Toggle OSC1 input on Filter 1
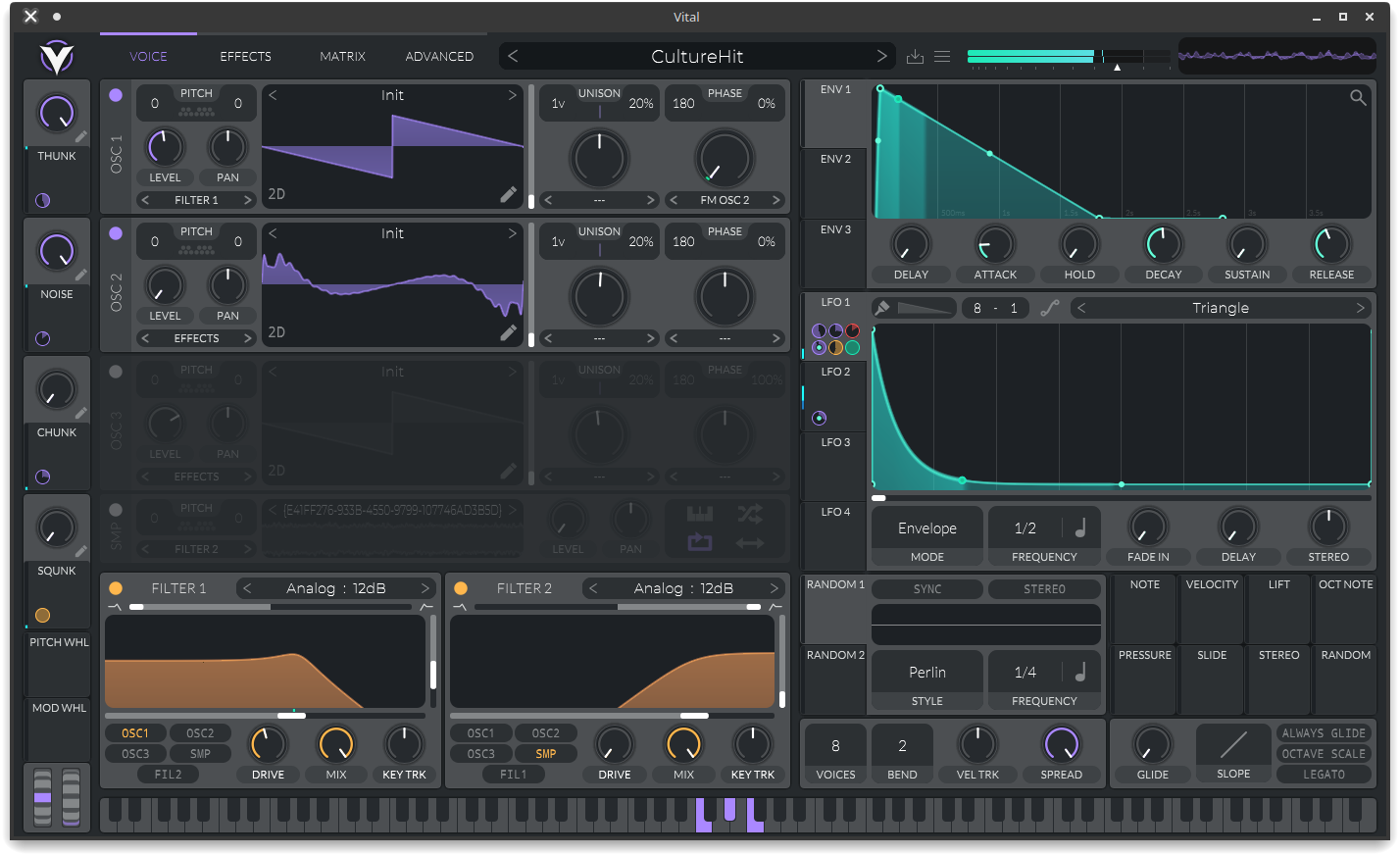 coord(135,733)
